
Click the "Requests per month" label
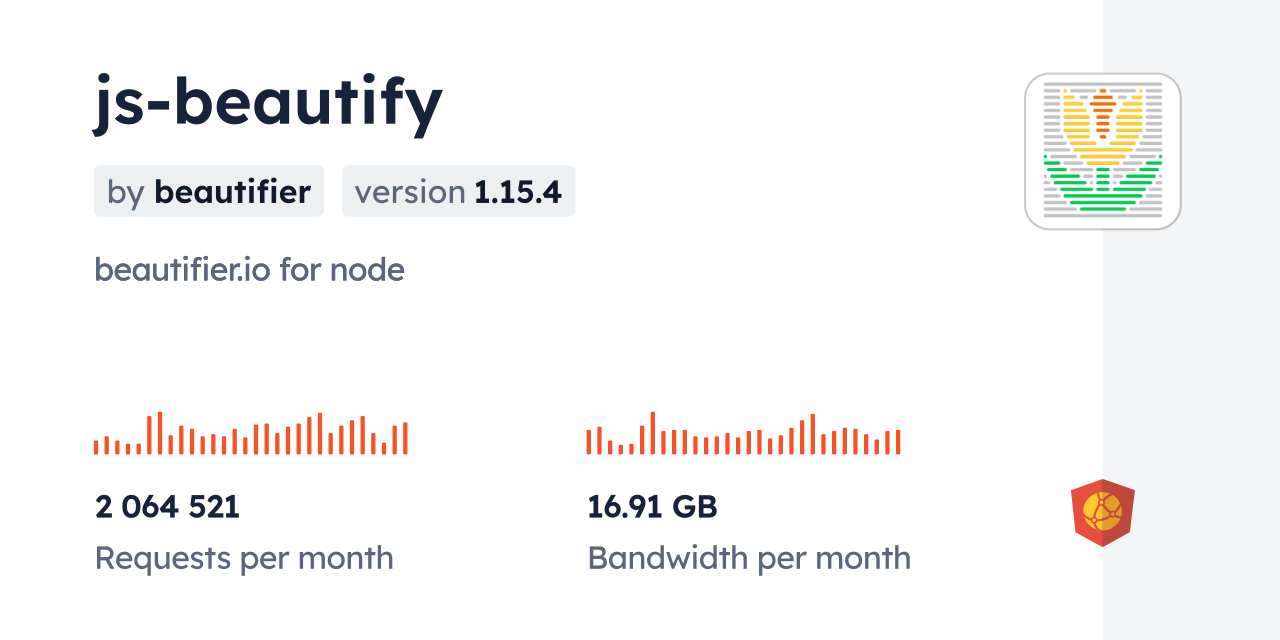[x=244, y=558]
